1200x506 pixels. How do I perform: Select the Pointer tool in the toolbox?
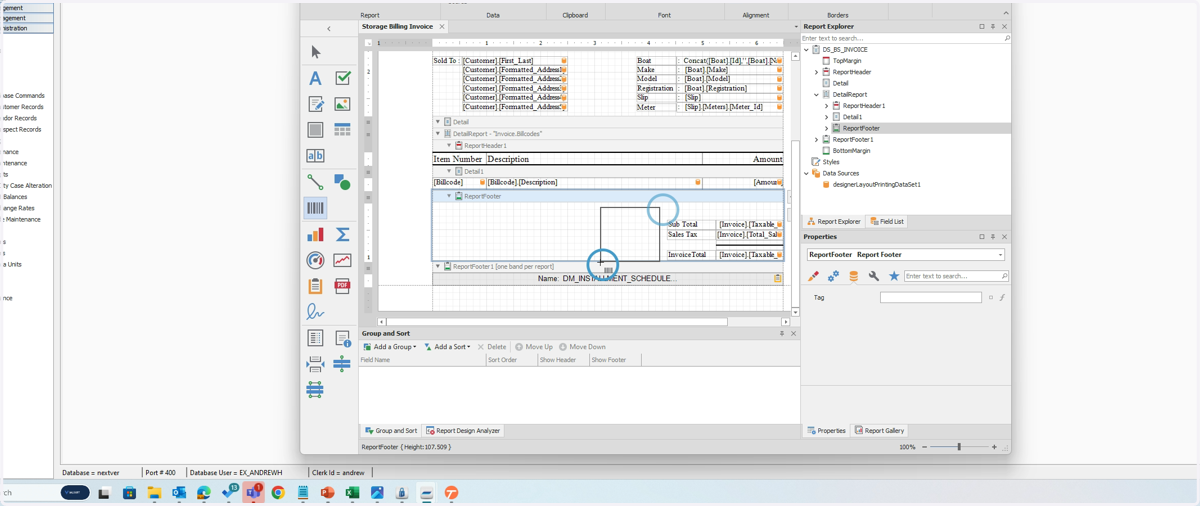pos(315,52)
